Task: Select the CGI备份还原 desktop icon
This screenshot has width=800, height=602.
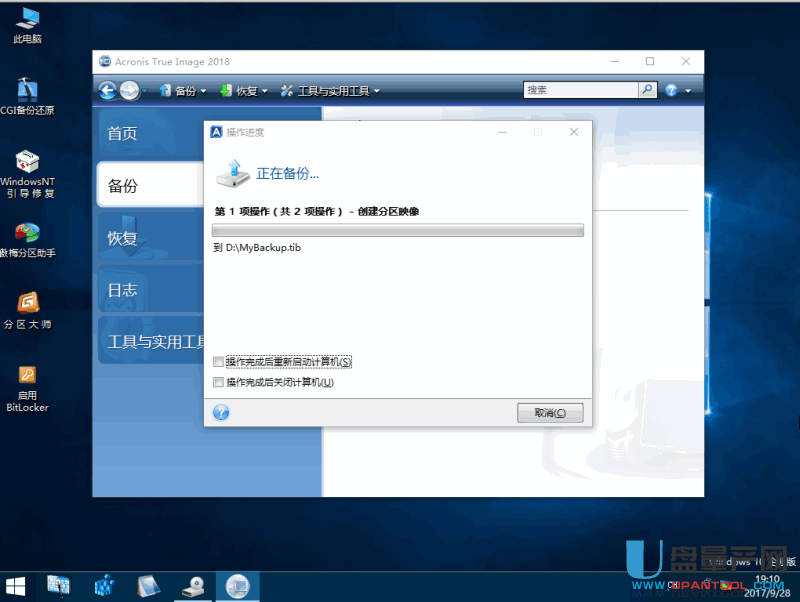Action: tap(28, 96)
